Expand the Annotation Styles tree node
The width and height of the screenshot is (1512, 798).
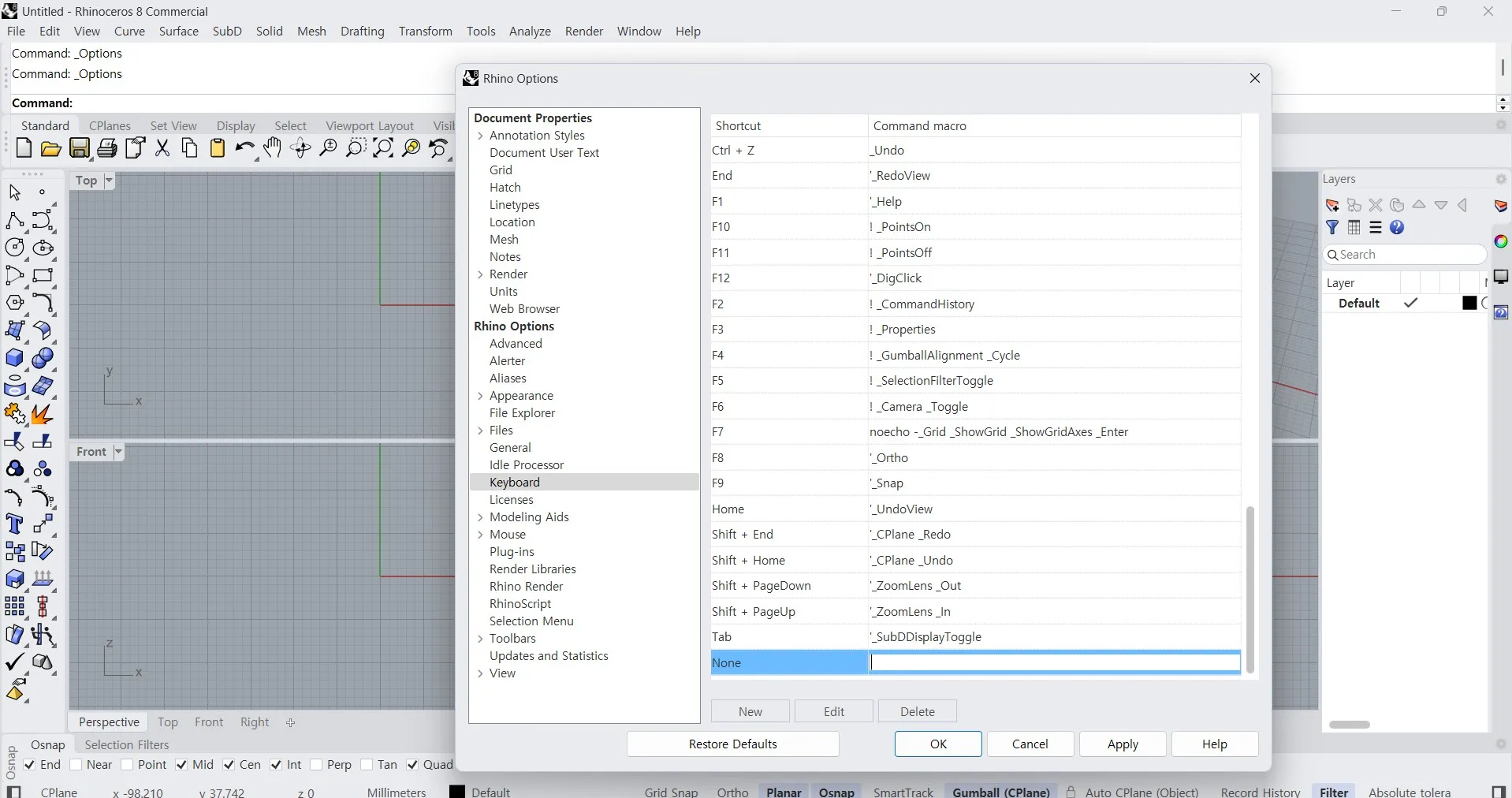480,136
